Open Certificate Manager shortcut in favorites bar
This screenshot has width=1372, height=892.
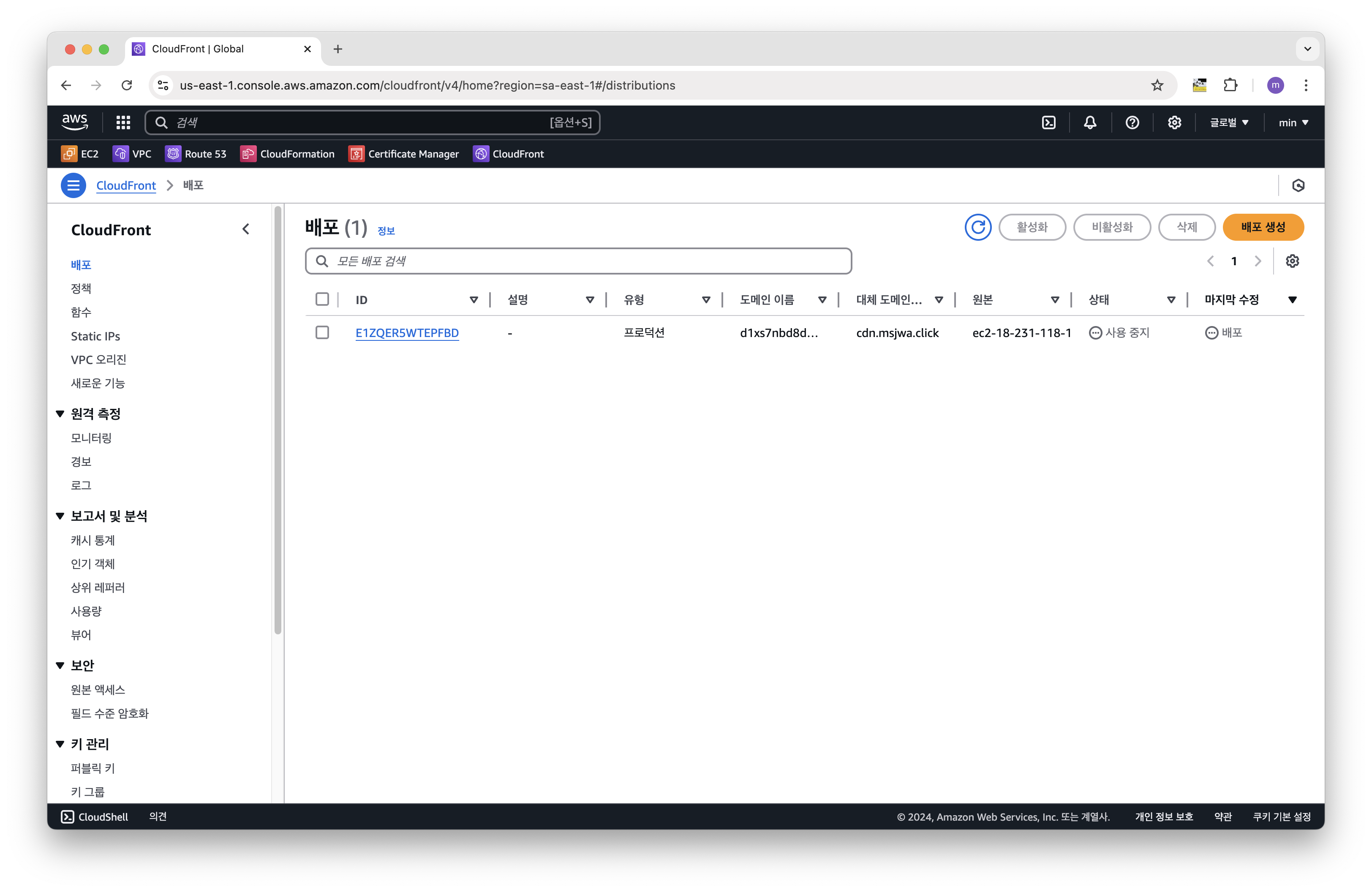click(403, 154)
